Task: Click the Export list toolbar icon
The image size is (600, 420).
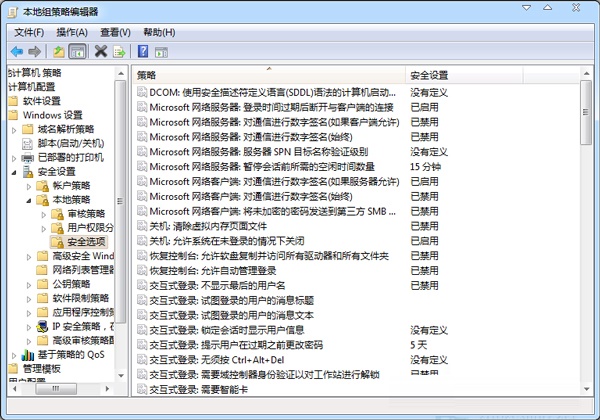Action: [119, 51]
